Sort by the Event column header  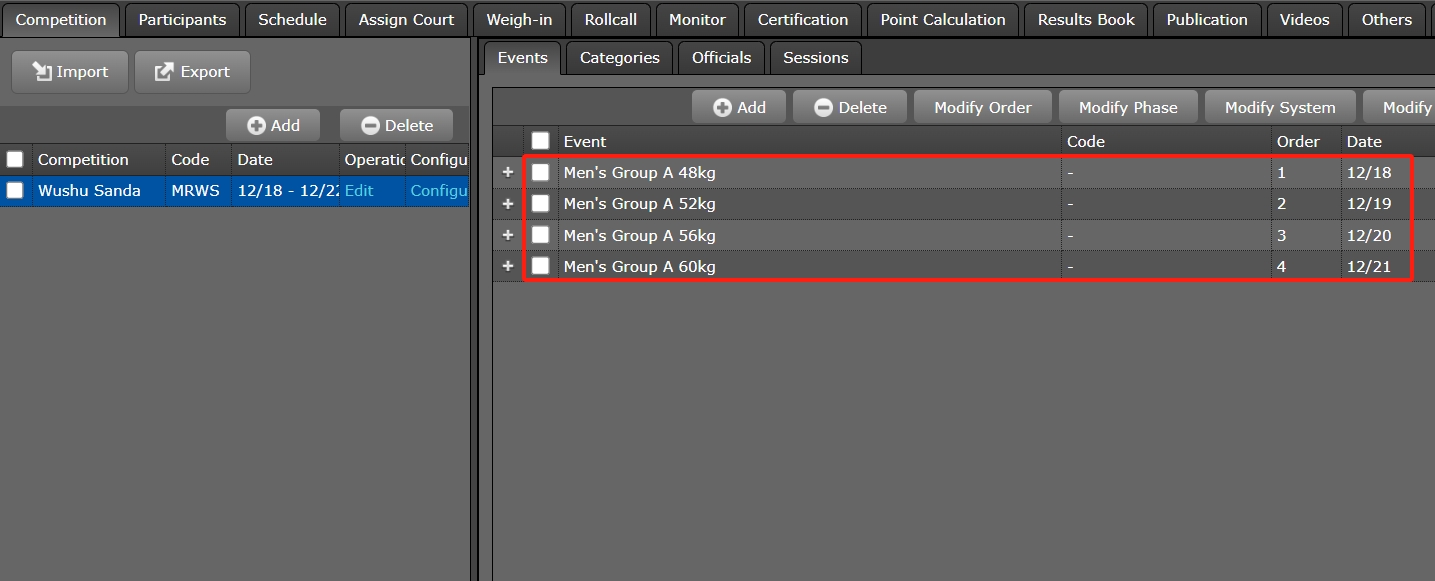pos(585,141)
